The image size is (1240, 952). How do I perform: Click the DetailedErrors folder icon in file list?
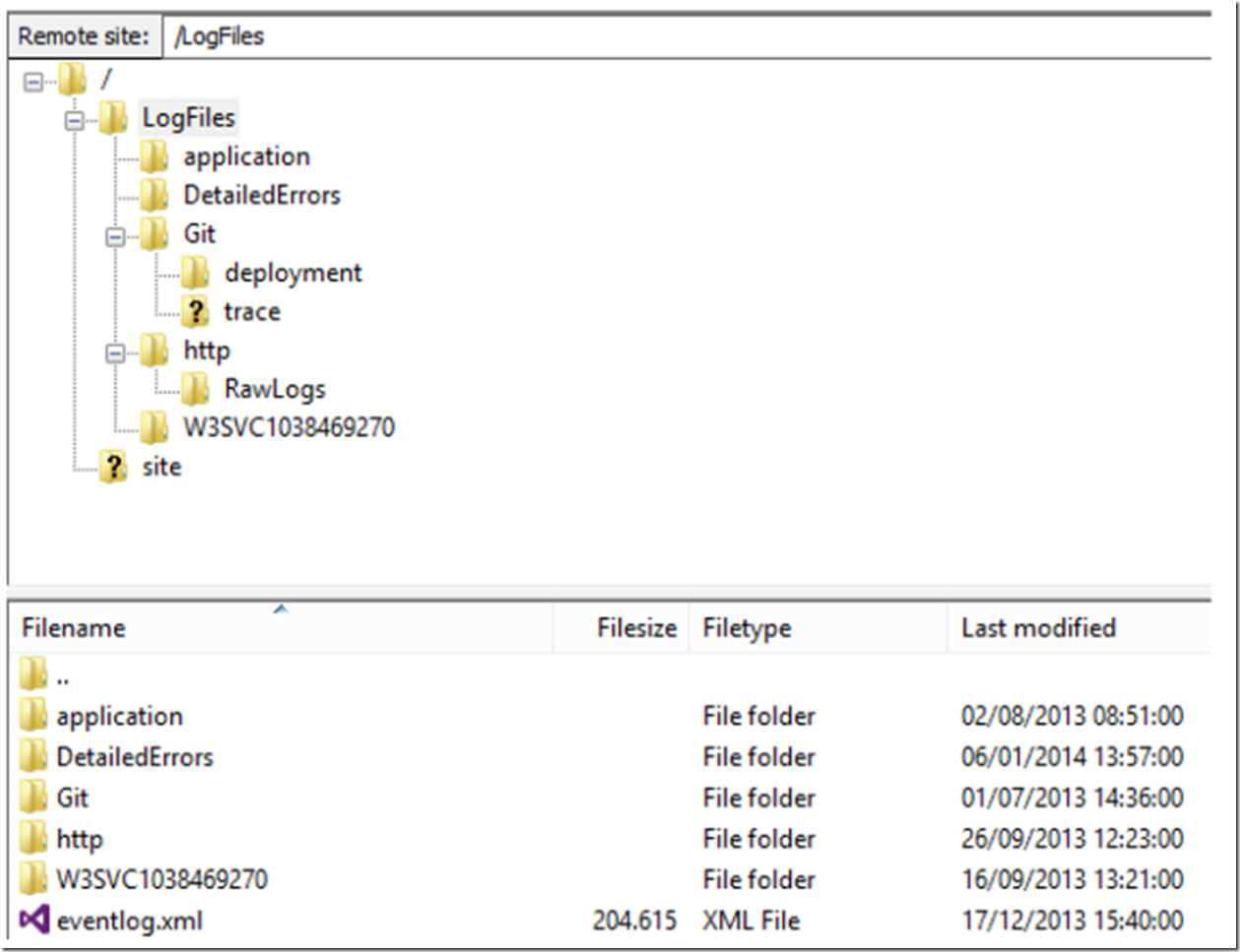click(x=33, y=757)
